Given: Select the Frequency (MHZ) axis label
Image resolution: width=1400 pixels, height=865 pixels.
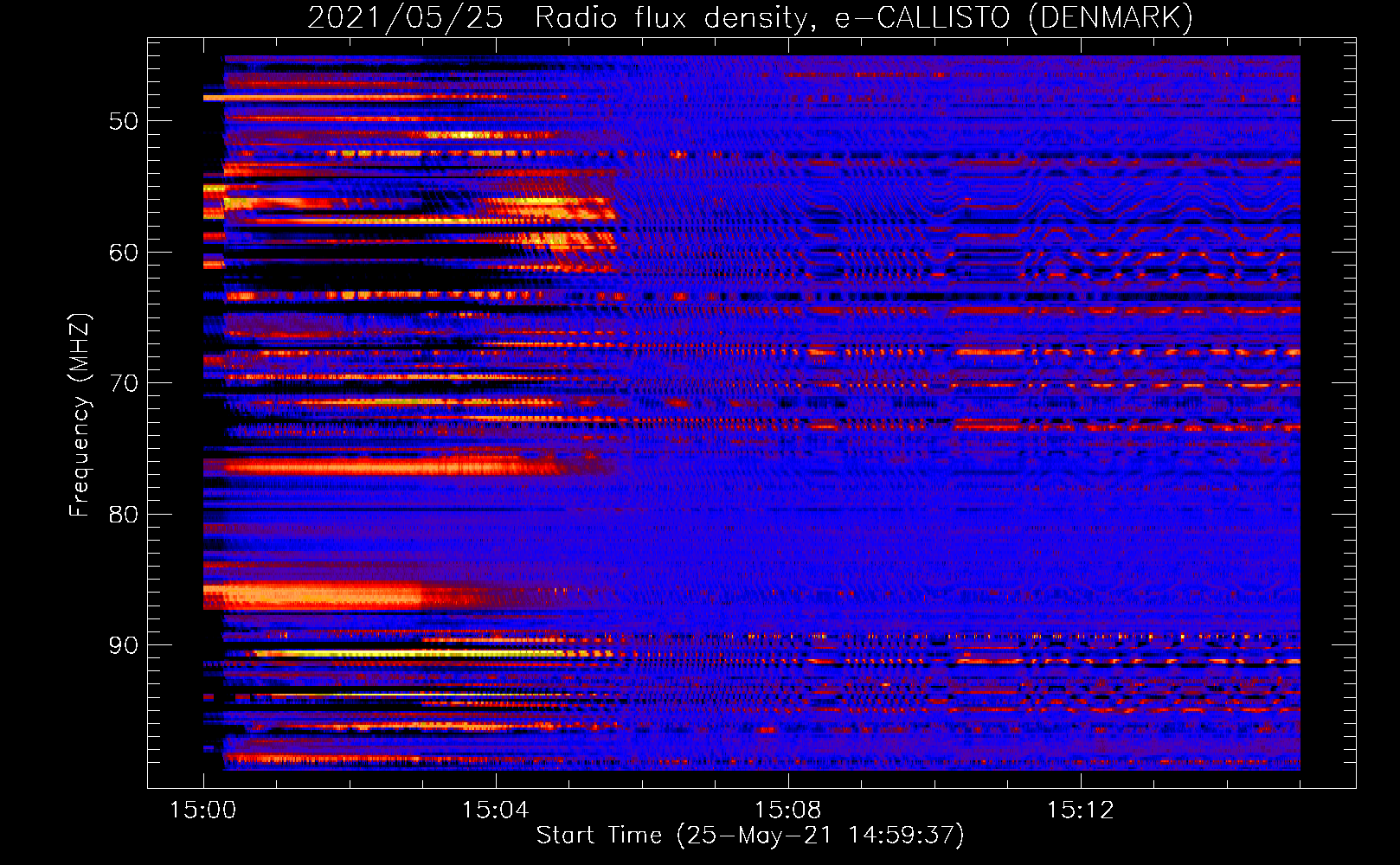Looking at the screenshot, I should pos(80,415).
